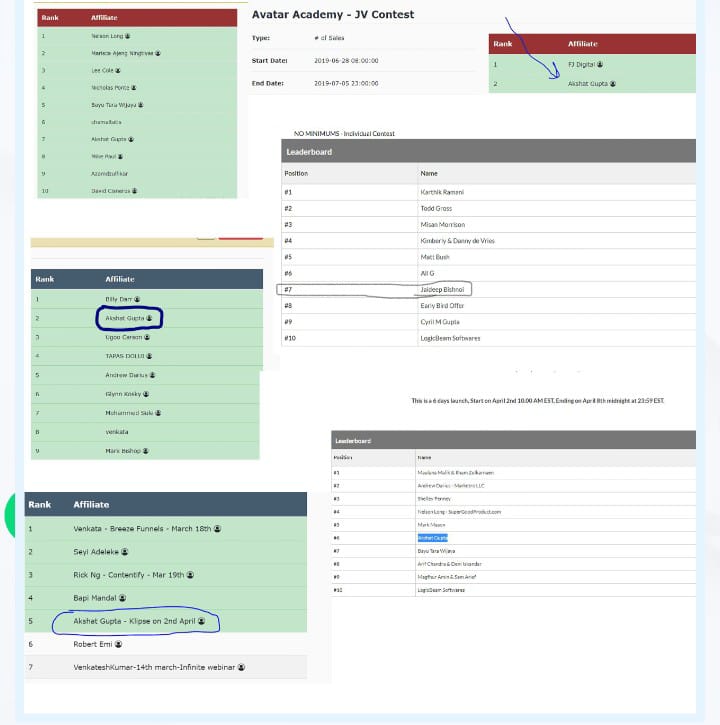Click the 6 days launch schedule text
Image resolution: width=720 pixels, height=725 pixels.
point(537,401)
